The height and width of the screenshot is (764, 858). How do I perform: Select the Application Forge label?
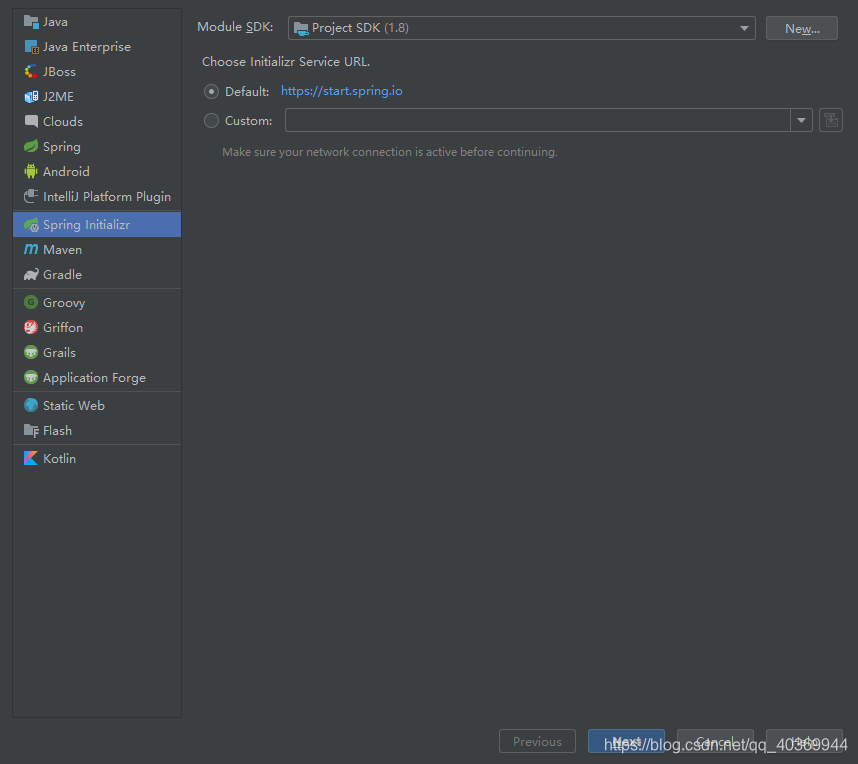click(95, 378)
